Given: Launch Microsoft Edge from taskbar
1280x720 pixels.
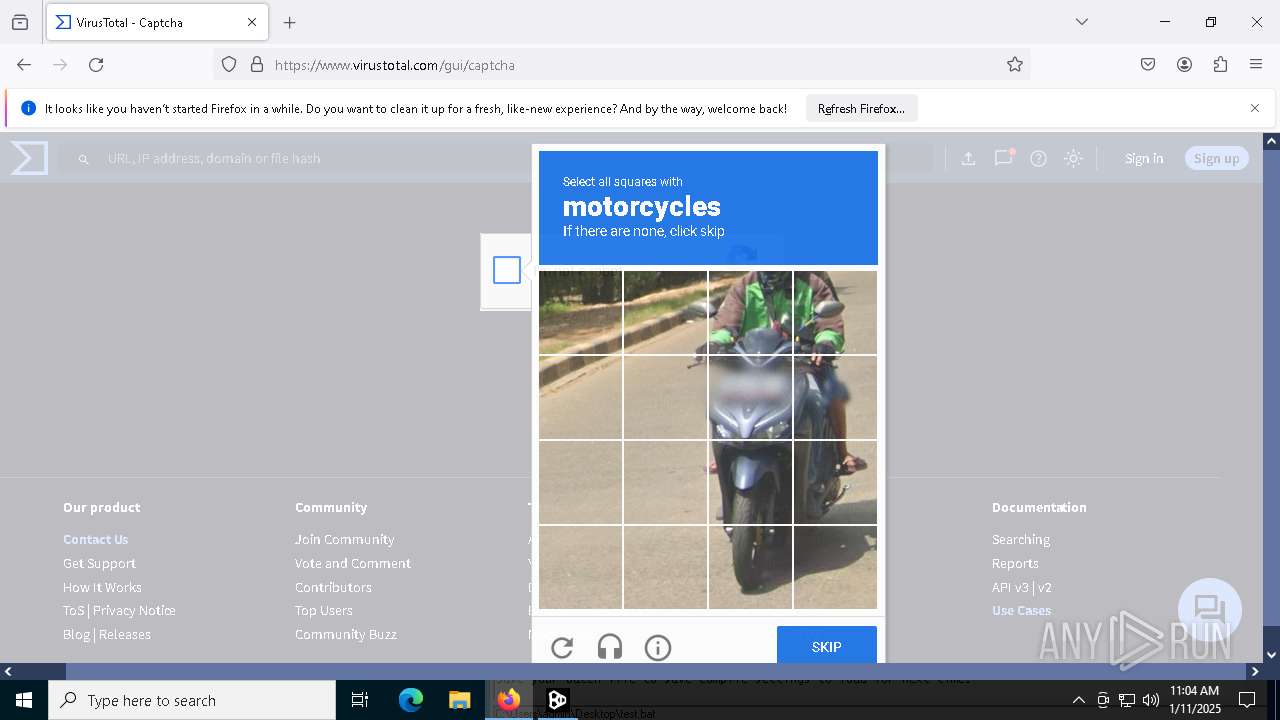Looking at the screenshot, I should click(411, 700).
